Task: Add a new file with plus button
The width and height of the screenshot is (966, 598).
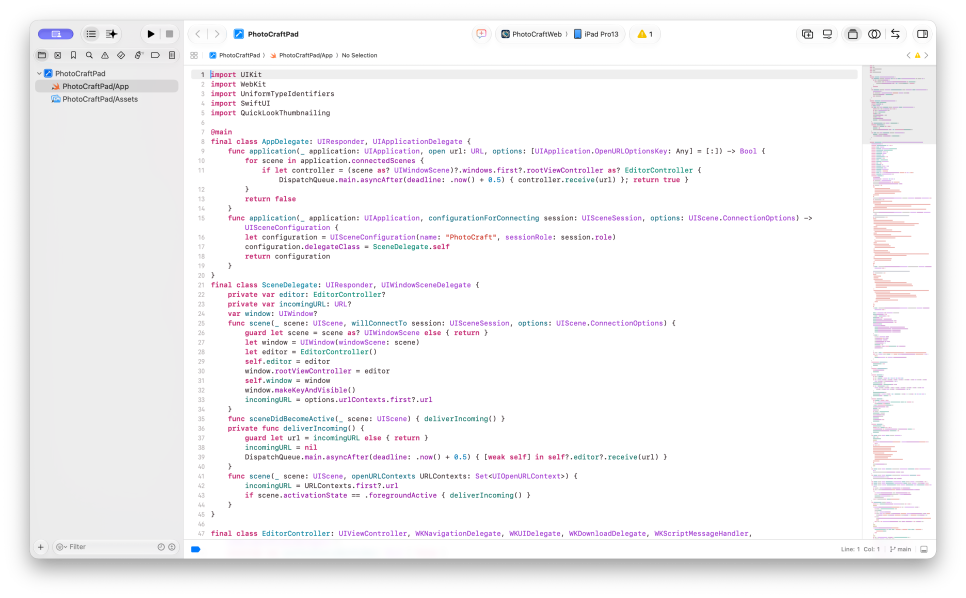Action: tap(41, 547)
